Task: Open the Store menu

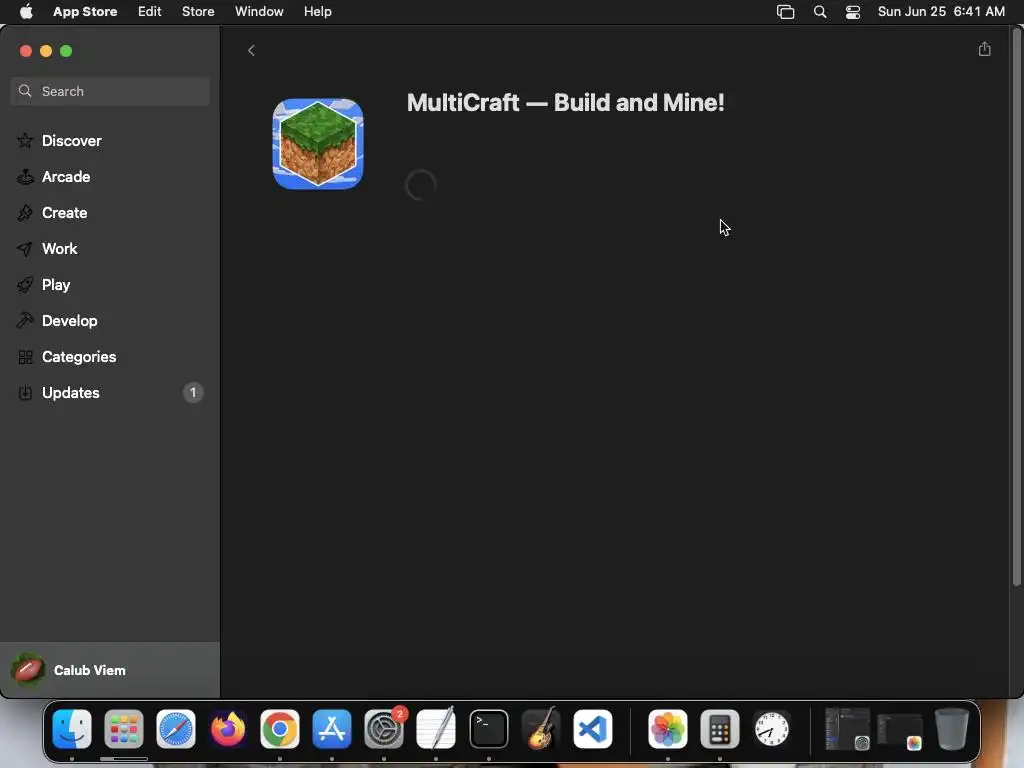Action: (x=198, y=11)
